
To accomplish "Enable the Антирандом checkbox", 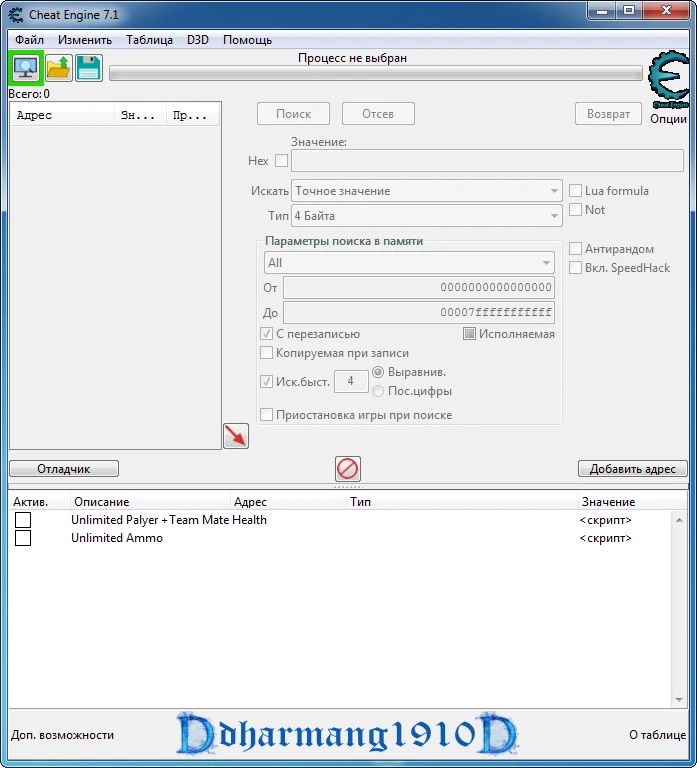I will pos(575,249).
